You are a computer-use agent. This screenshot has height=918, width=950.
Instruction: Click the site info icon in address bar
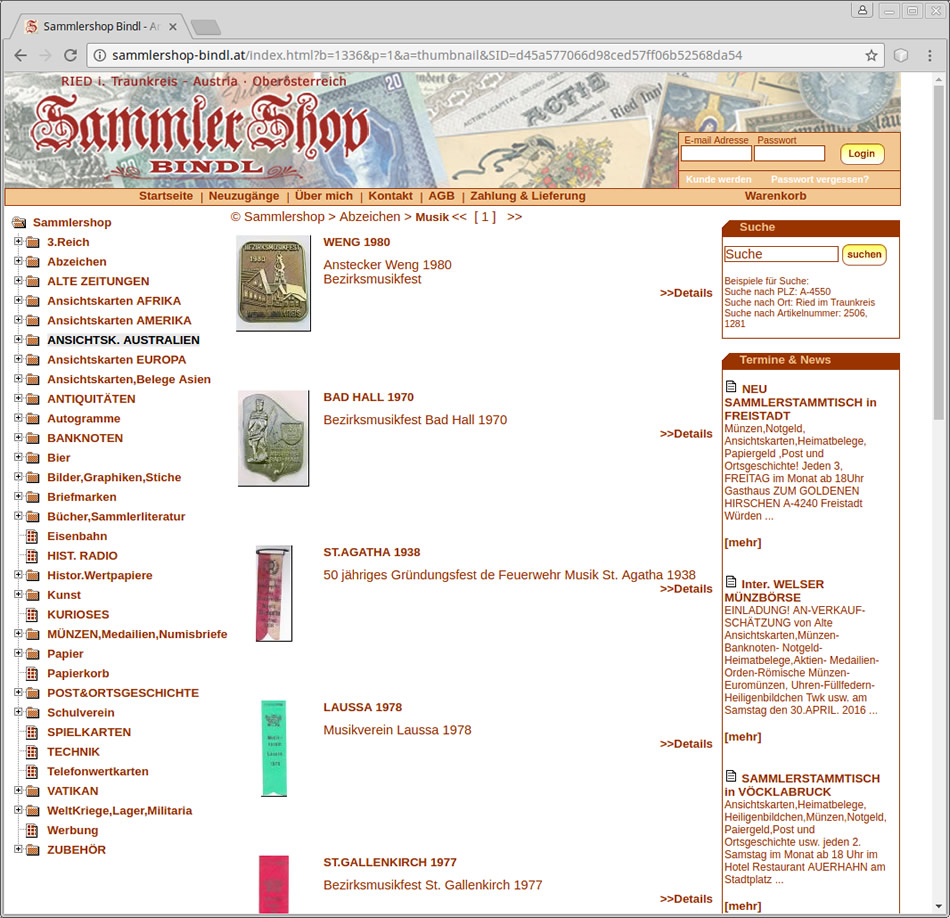[x=99, y=55]
